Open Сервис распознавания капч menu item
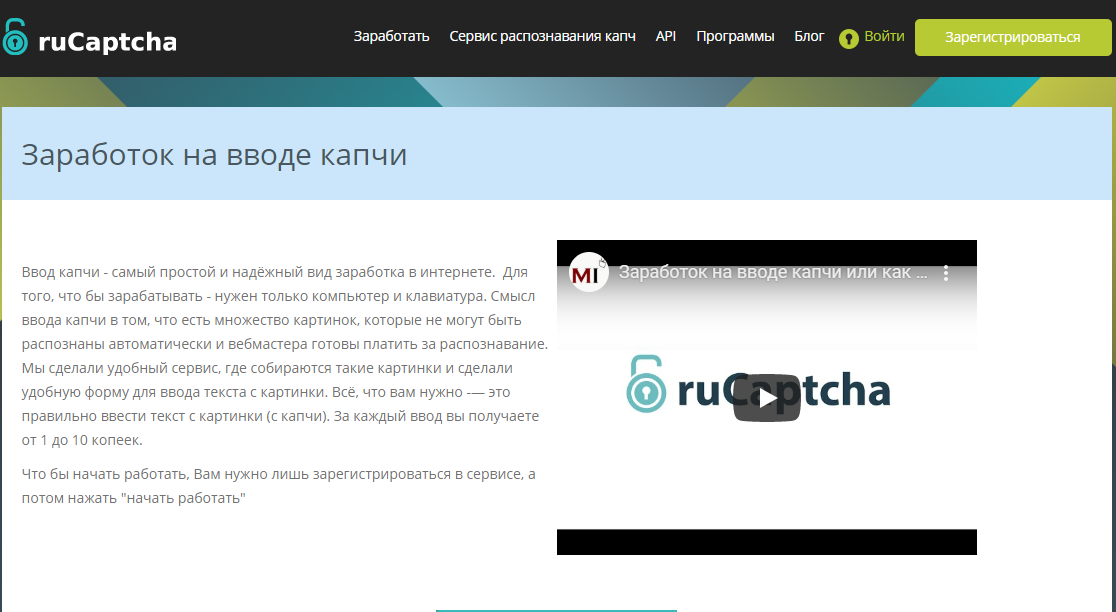1116x612 pixels. point(542,36)
